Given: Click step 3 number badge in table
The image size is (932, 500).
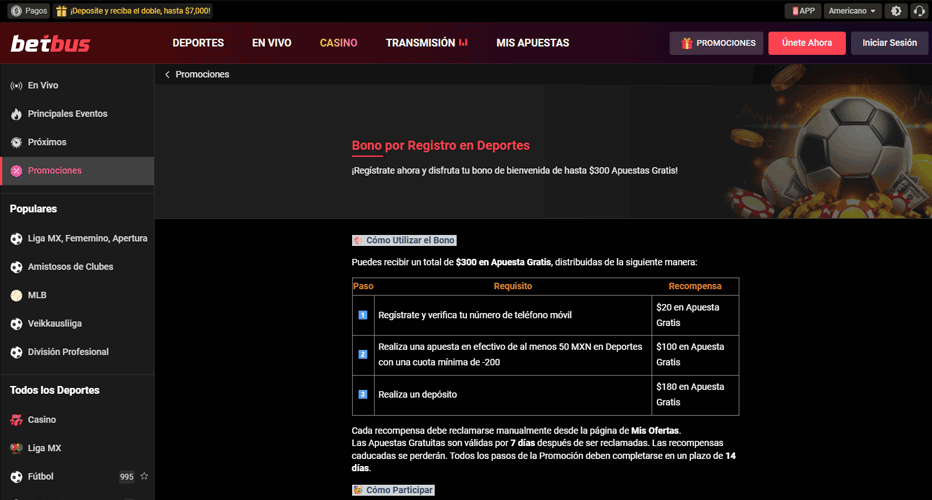Looking at the screenshot, I should pyautogui.click(x=363, y=394).
